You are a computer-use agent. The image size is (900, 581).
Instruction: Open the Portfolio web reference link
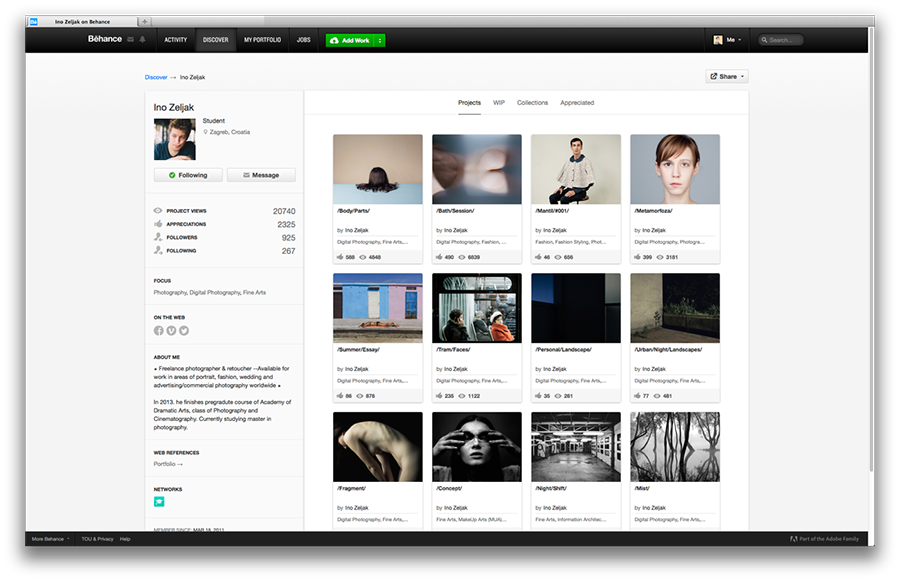tap(168, 464)
